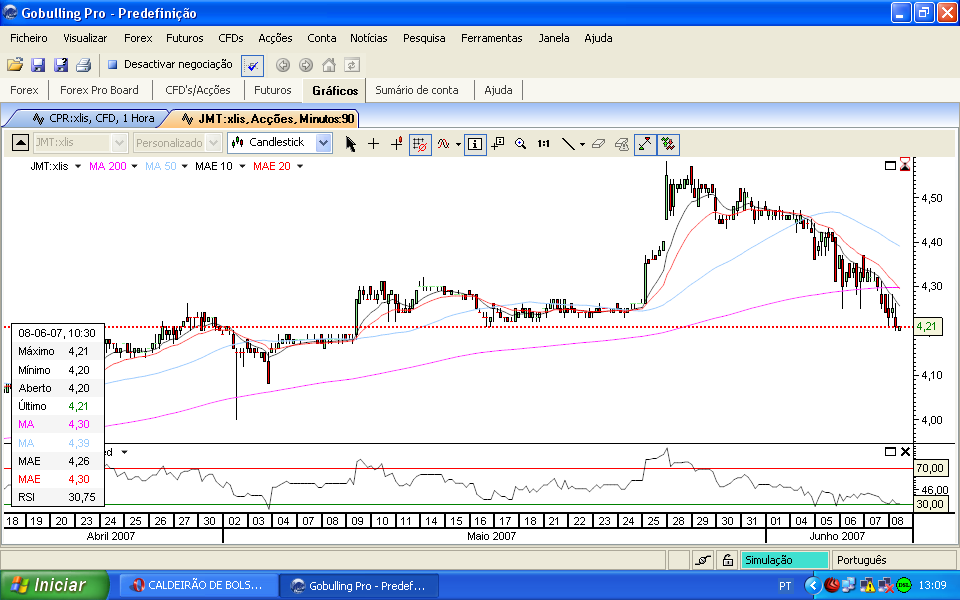
Task: Click the Forward navigation arrow icon
Action: pyautogui.click(x=306, y=65)
